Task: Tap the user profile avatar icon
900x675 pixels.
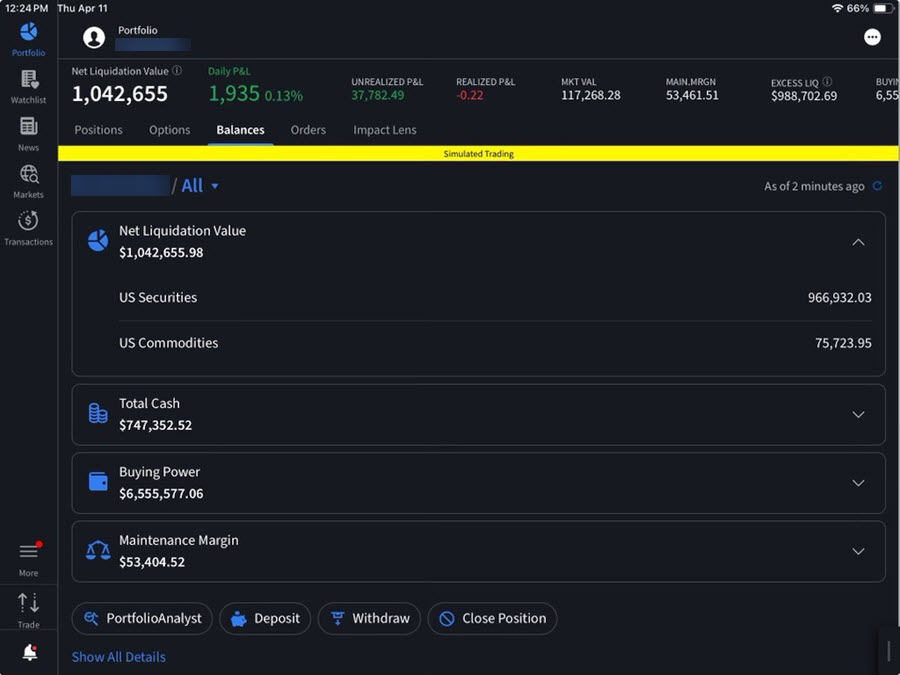Action: pos(94,38)
